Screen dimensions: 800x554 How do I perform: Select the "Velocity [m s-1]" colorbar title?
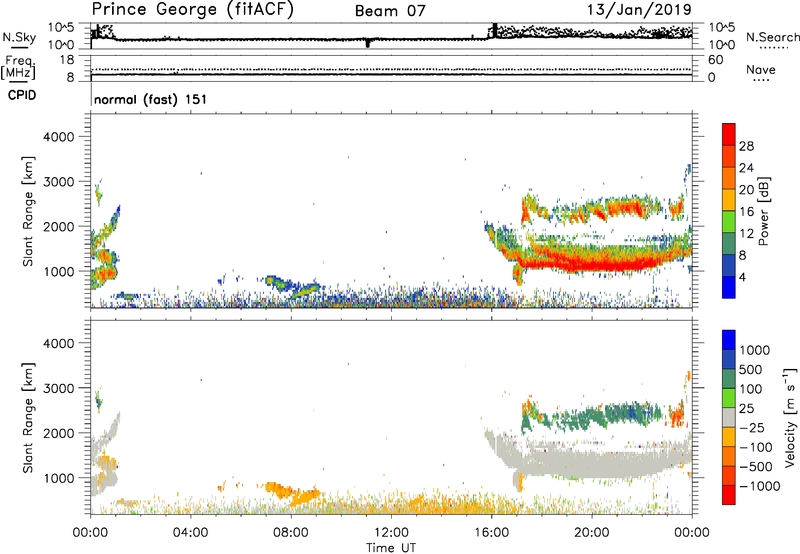tap(790, 418)
